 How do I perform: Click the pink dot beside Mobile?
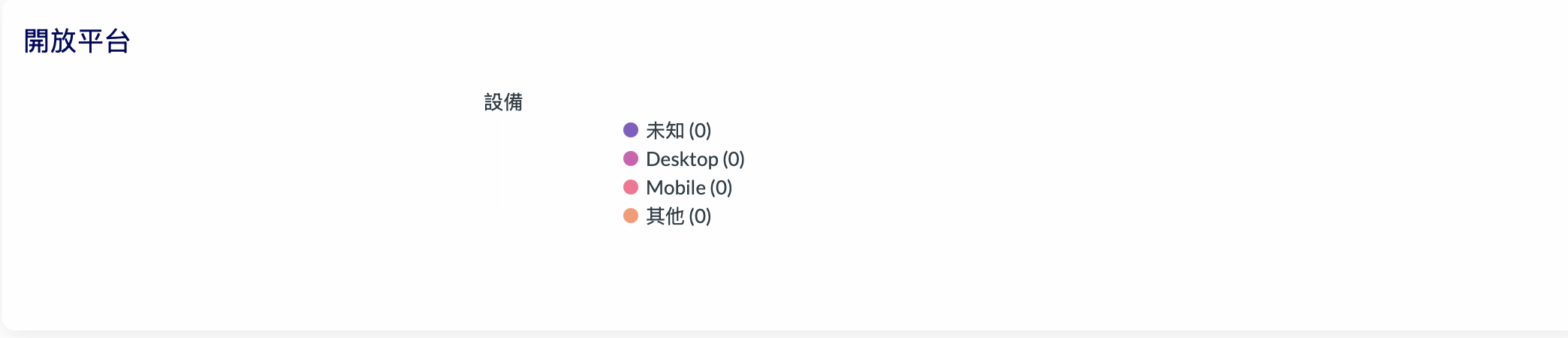tap(631, 187)
